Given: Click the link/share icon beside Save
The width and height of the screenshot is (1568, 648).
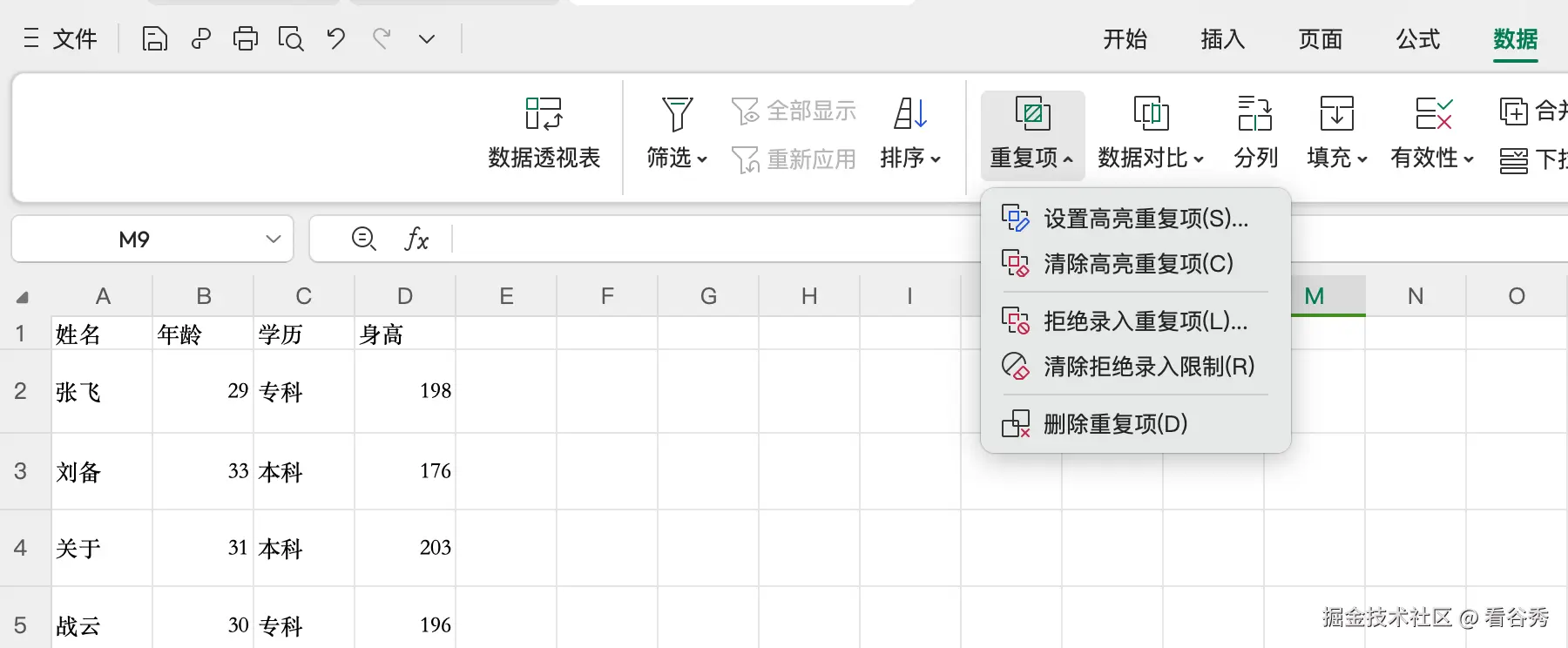Looking at the screenshot, I should pos(200,38).
